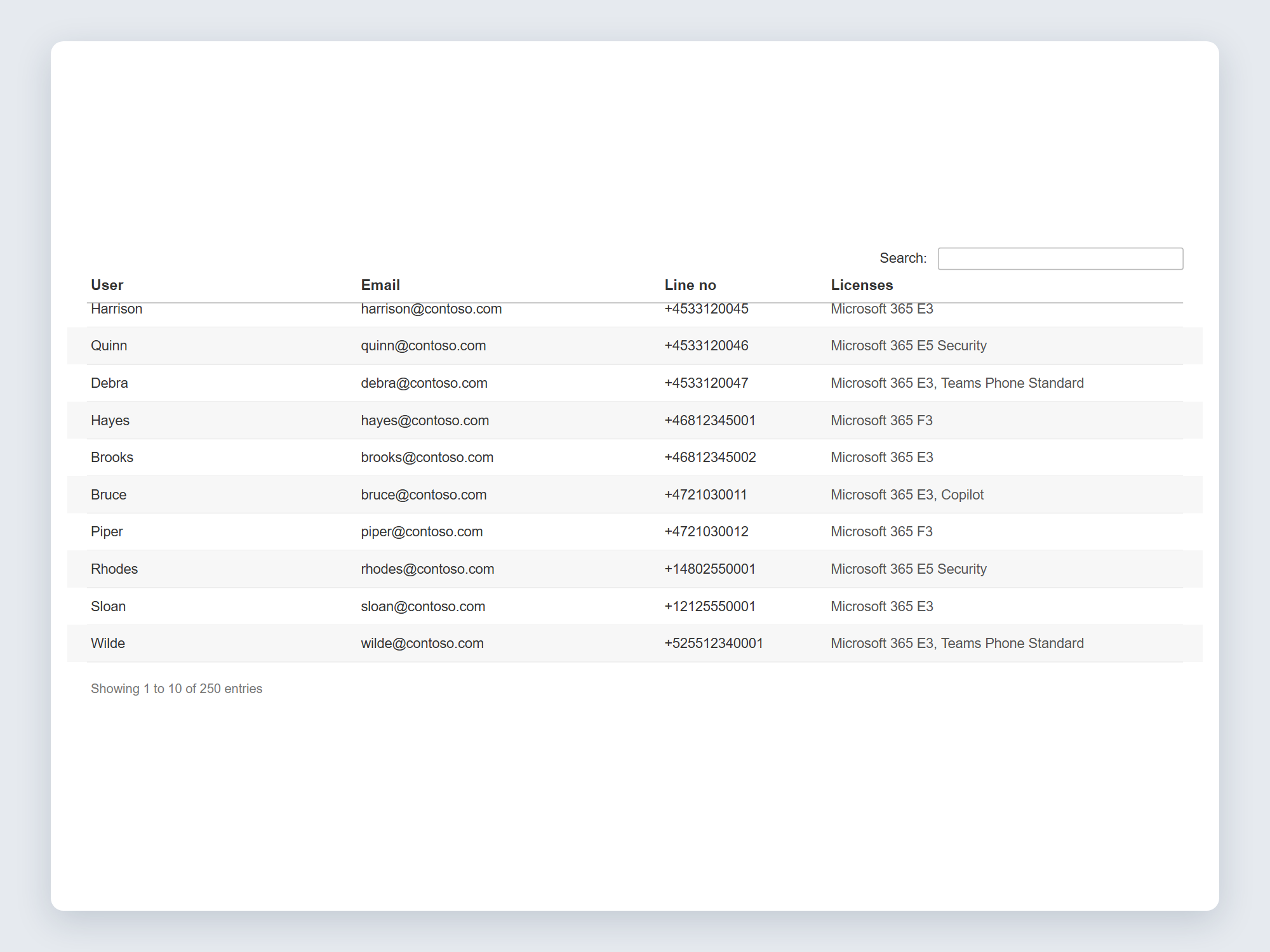The height and width of the screenshot is (952, 1270).
Task: Select the Wilde user row name
Action: coord(108,644)
